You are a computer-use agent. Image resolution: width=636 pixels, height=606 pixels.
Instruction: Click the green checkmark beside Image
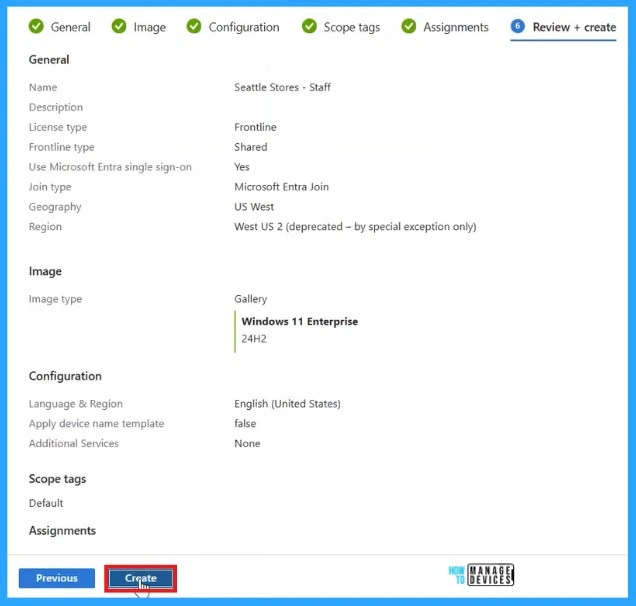[x=119, y=26]
